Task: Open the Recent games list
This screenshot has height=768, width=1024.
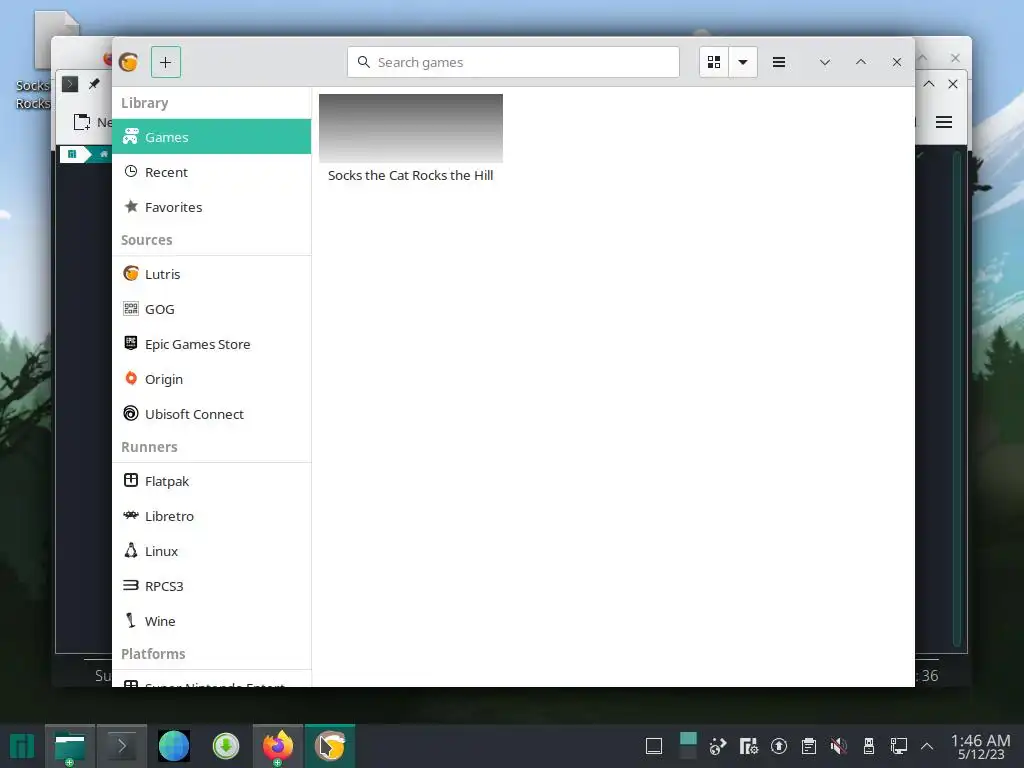Action: click(x=212, y=172)
